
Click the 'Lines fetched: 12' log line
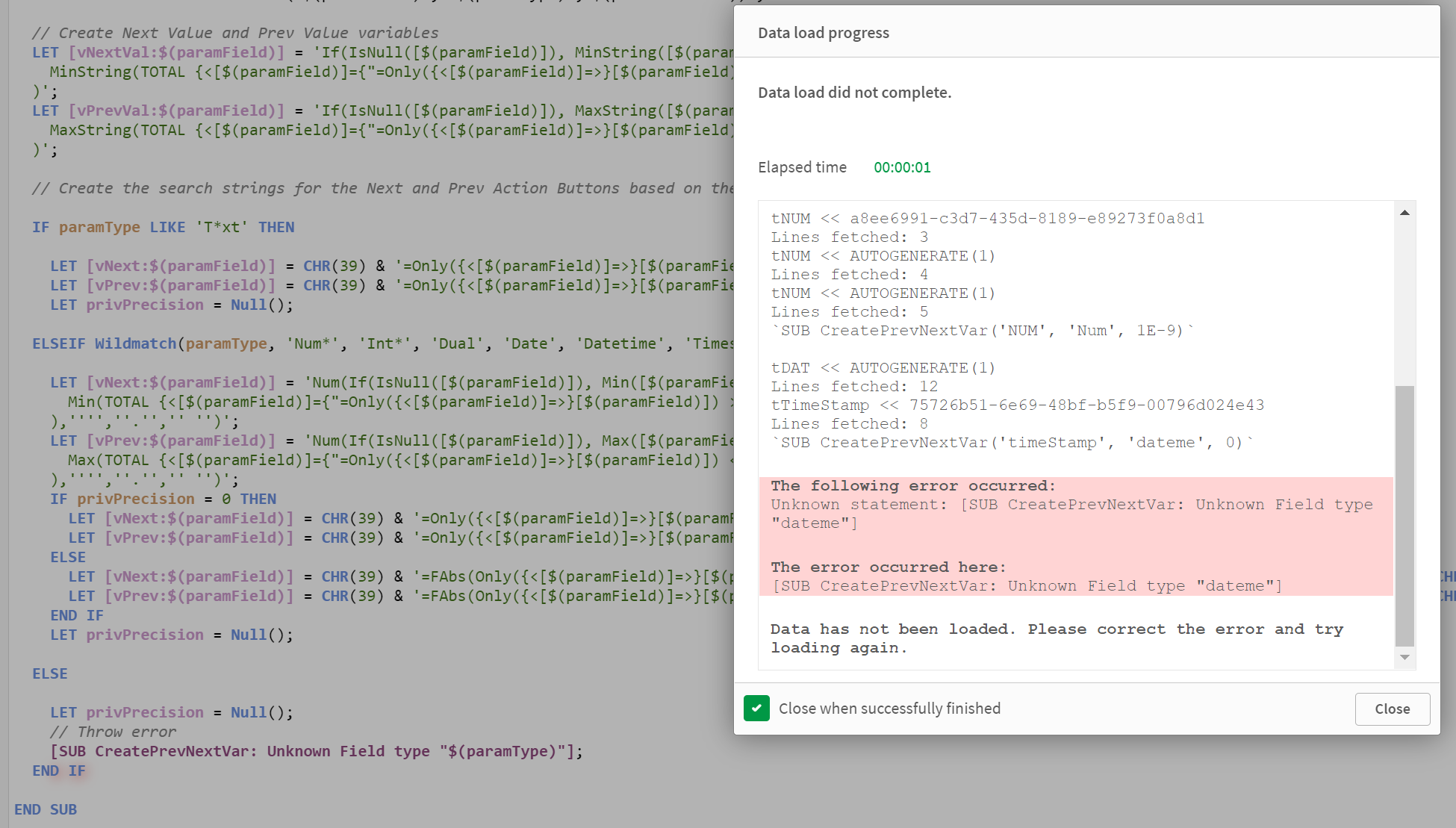click(854, 386)
